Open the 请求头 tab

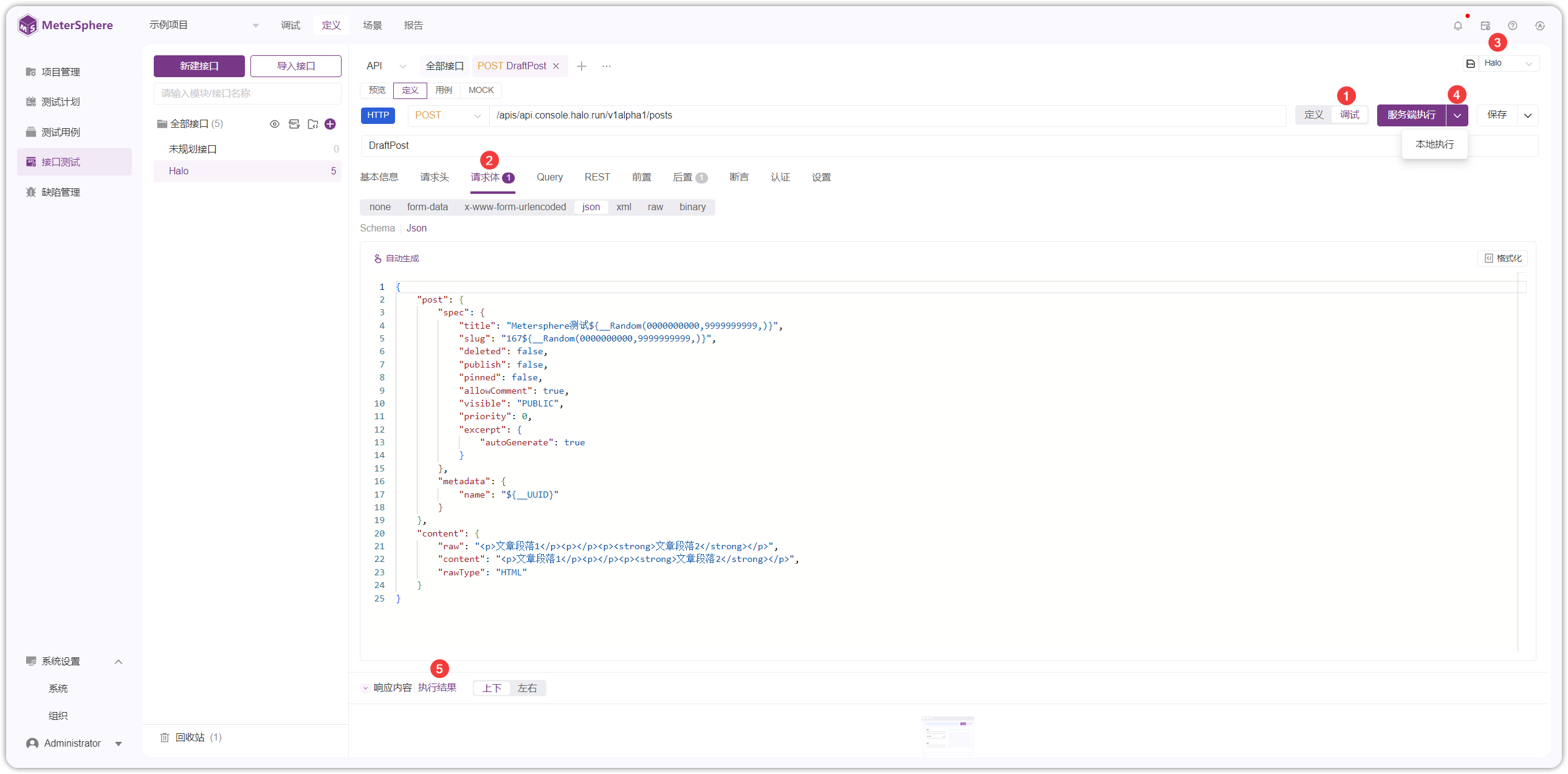[x=435, y=177]
